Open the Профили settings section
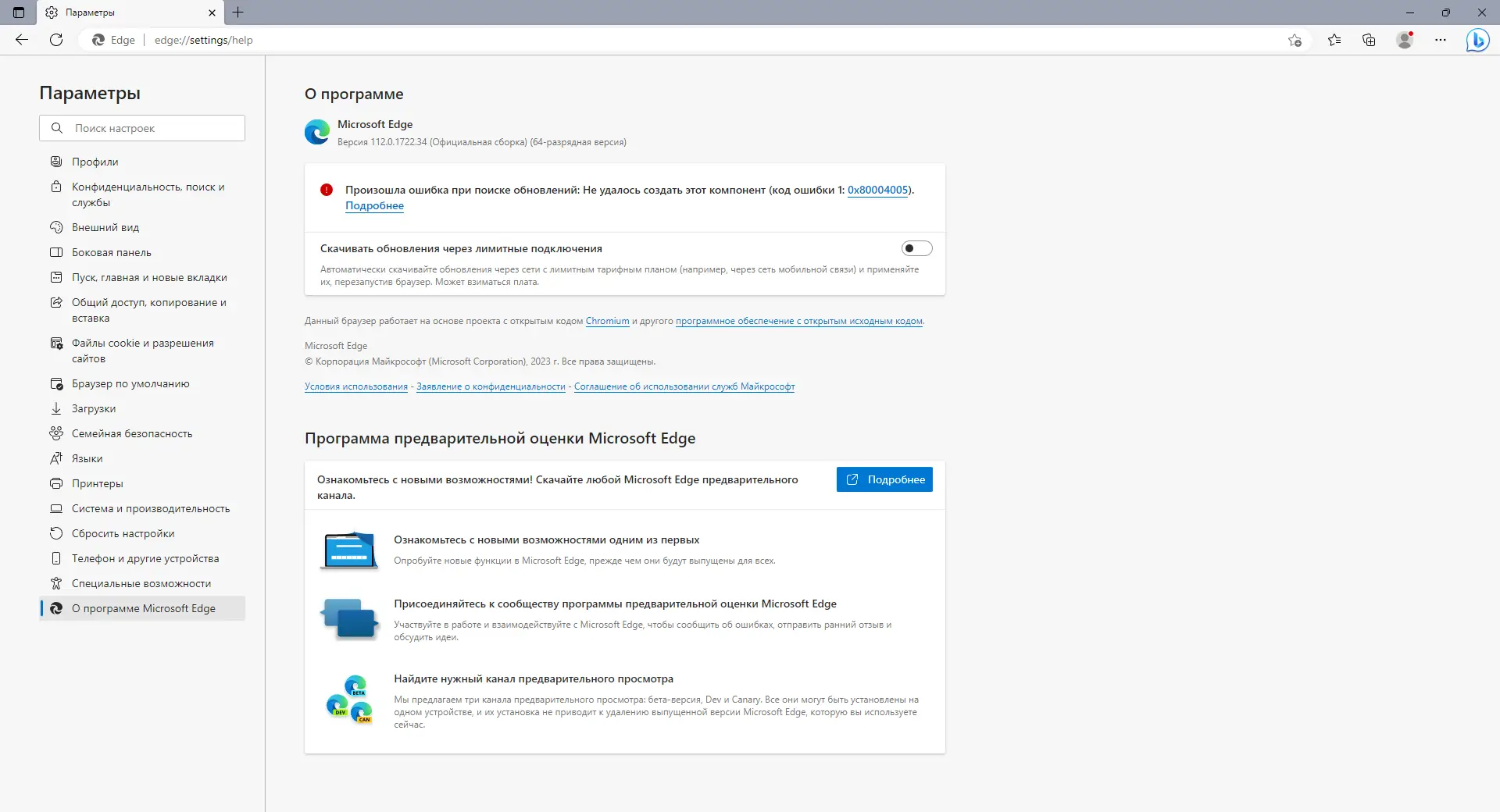The height and width of the screenshot is (812, 1500). [142, 162]
